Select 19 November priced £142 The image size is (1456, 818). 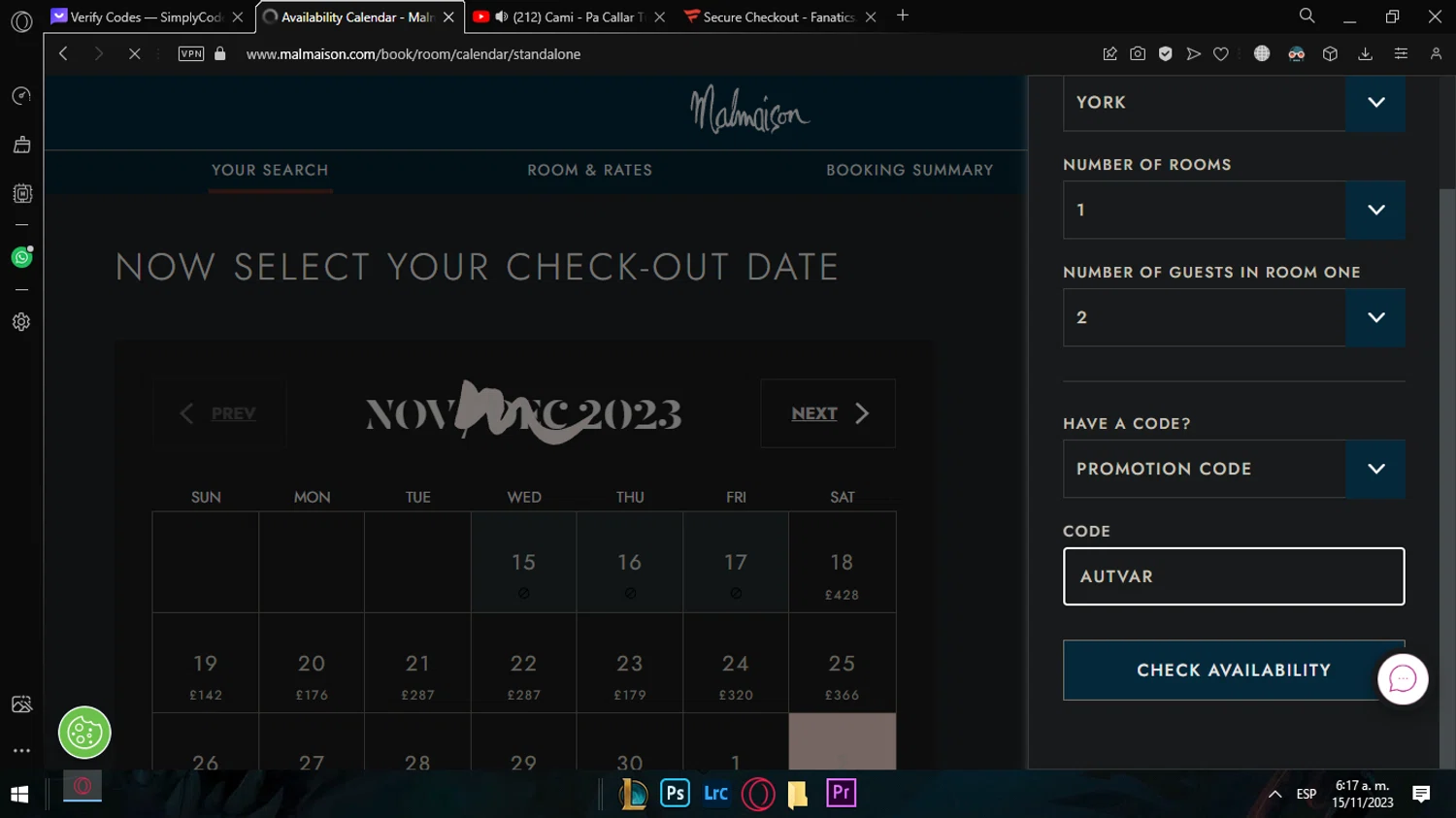pos(206,663)
